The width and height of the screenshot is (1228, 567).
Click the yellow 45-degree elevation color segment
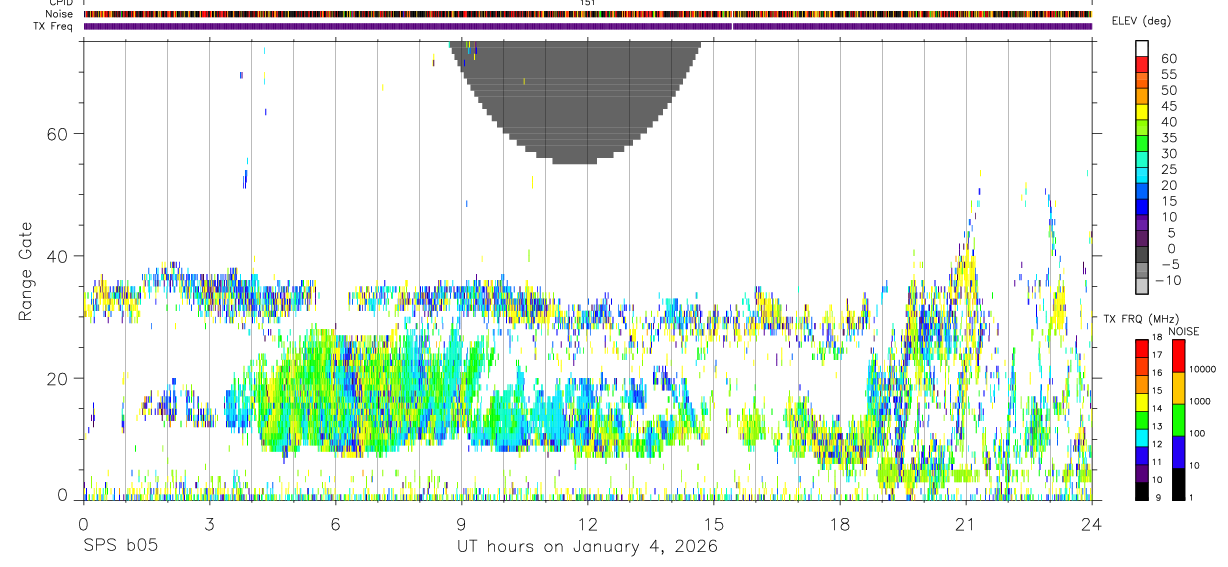(x=1142, y=113)
